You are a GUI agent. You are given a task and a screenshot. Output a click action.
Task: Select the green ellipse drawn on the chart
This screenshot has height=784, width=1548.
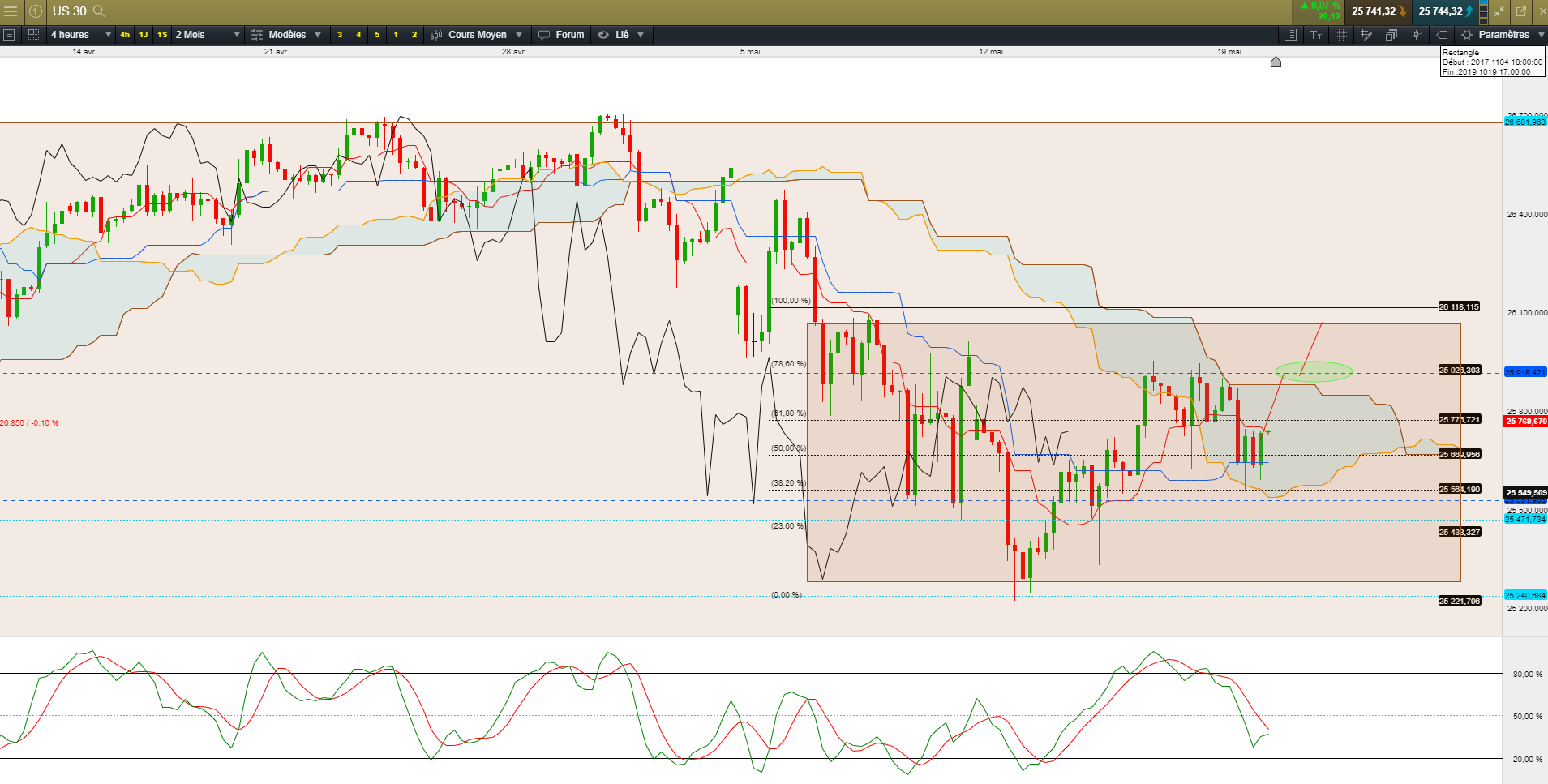(x=1314, y=371)
